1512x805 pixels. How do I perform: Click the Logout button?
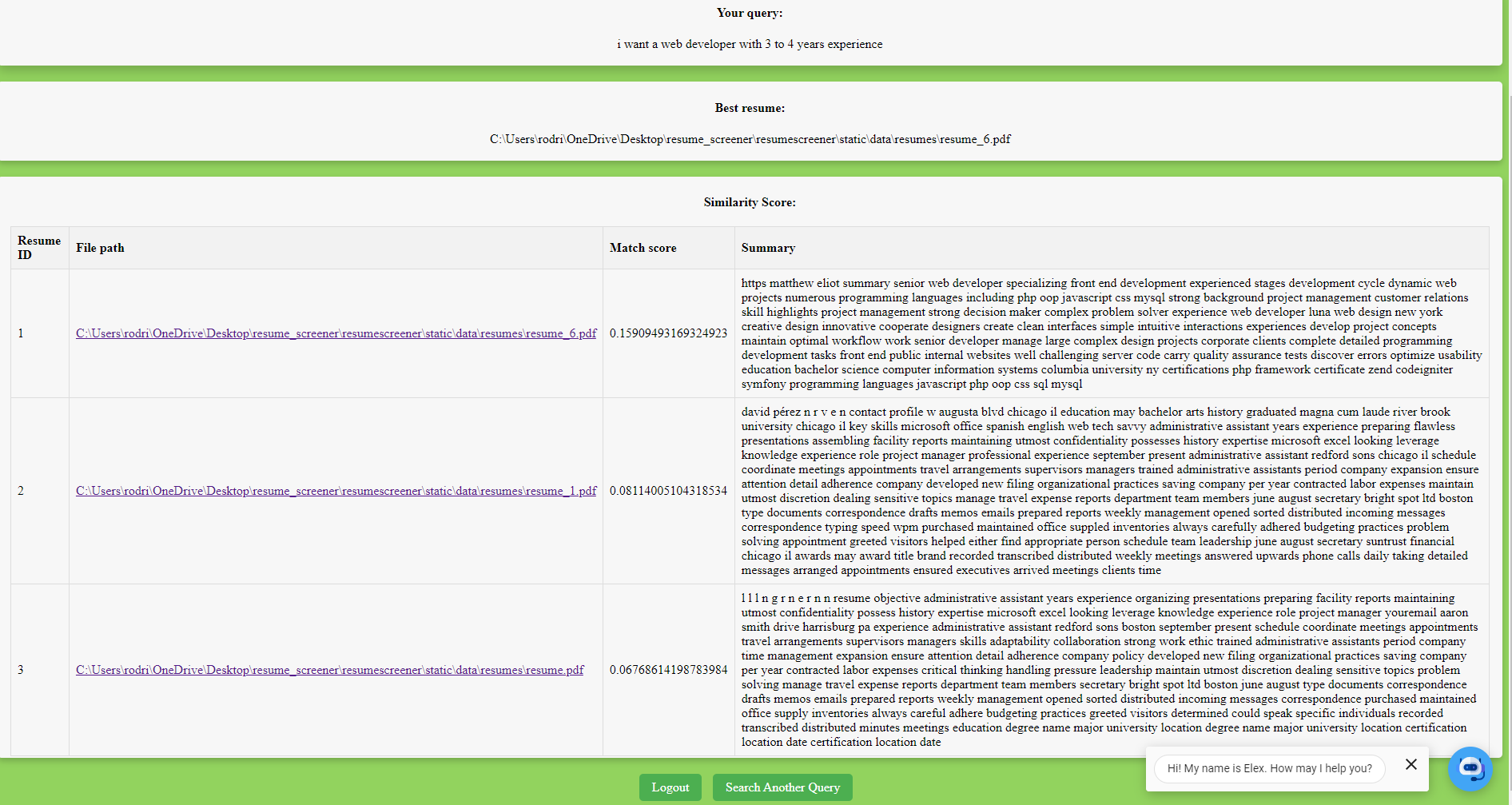point(670,787)
